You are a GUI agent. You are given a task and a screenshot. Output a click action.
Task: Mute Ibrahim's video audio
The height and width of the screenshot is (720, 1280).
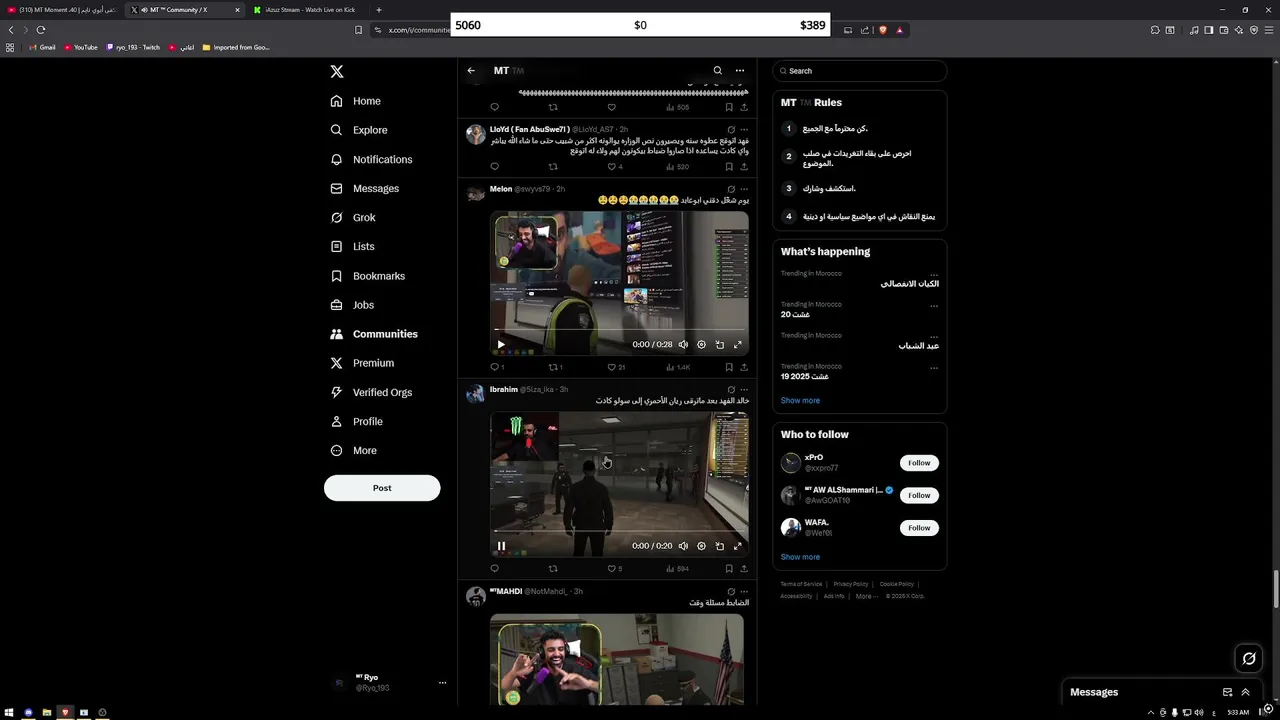(683, 546)
